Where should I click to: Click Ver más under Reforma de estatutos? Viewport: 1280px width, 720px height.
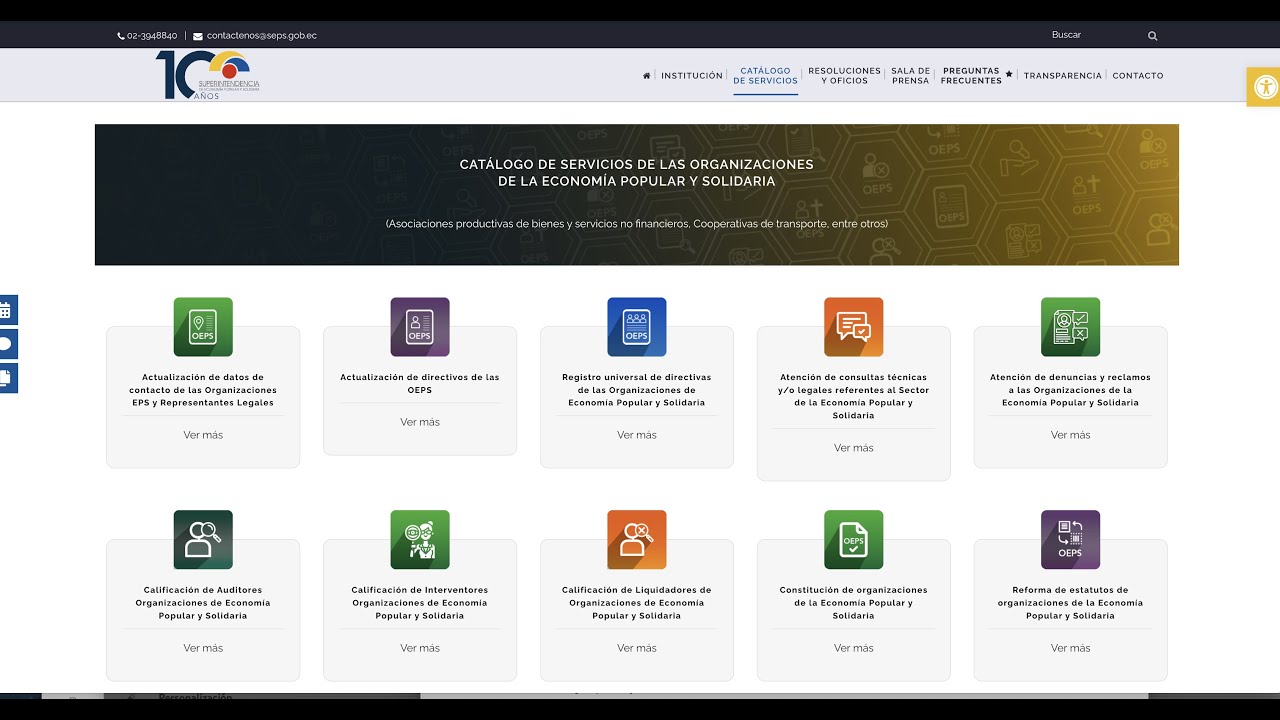click(x=1070, y=648)
